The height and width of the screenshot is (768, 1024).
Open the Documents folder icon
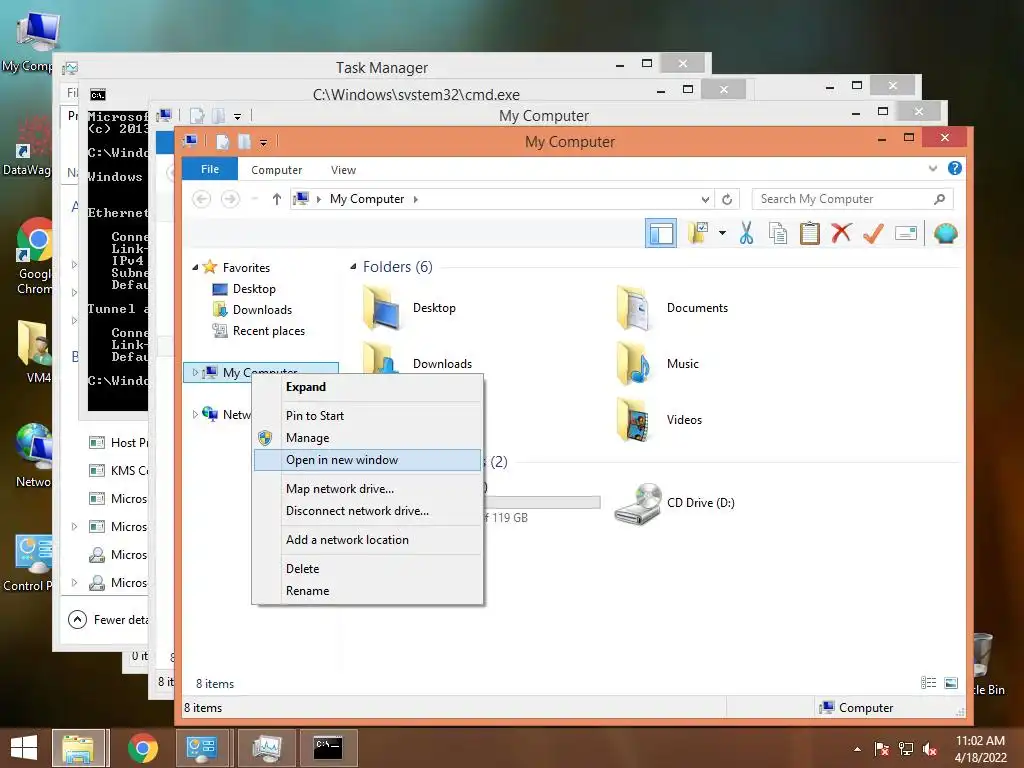coord(633,308)
